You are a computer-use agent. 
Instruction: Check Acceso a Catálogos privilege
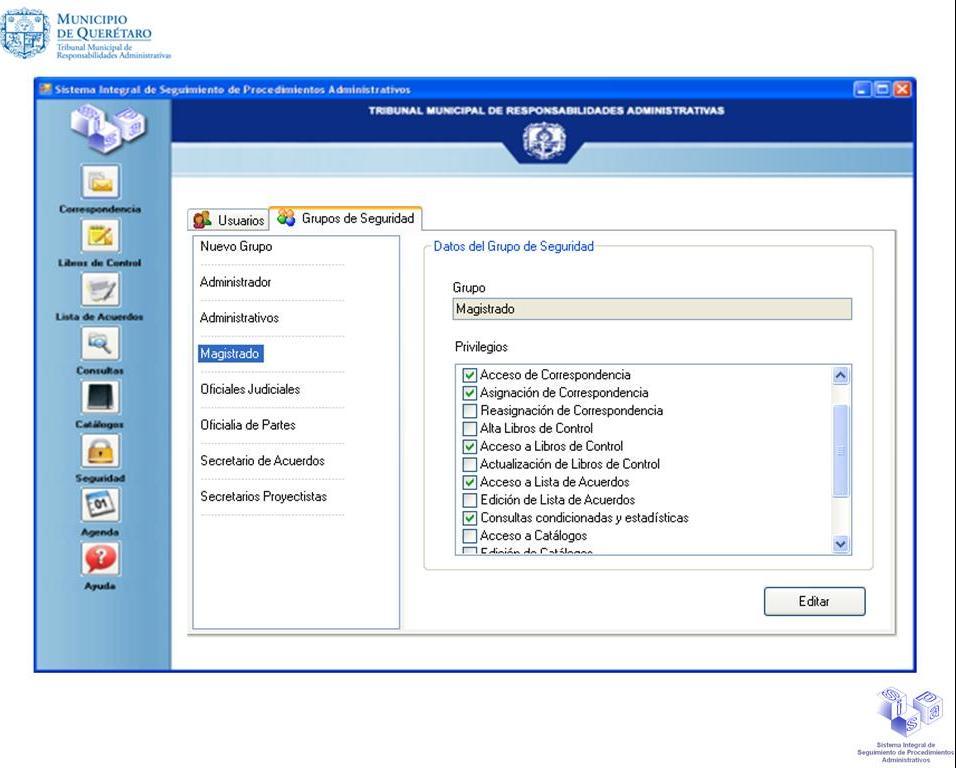469,536
